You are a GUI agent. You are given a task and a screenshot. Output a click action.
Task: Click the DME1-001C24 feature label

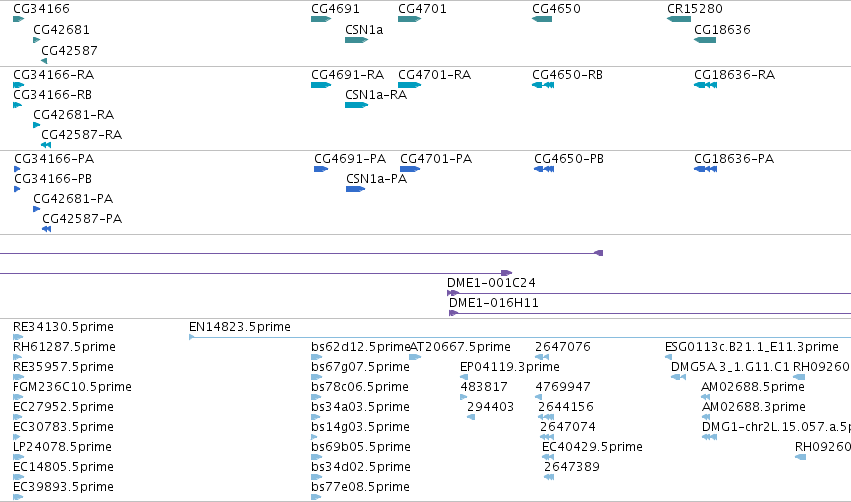[x=491, y=283]
